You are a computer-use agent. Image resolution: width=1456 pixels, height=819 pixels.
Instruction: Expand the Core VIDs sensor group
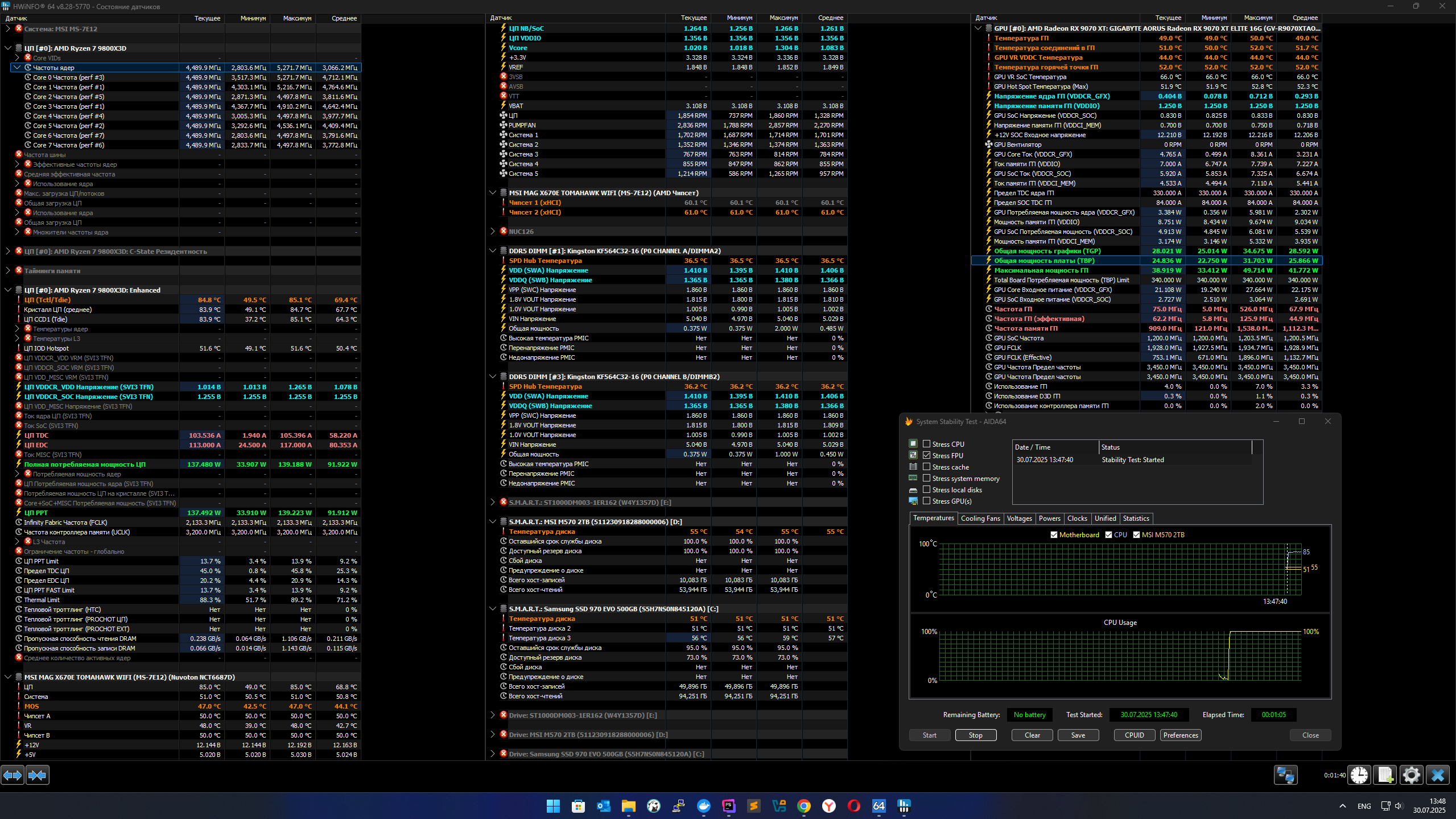coord(17,58)
